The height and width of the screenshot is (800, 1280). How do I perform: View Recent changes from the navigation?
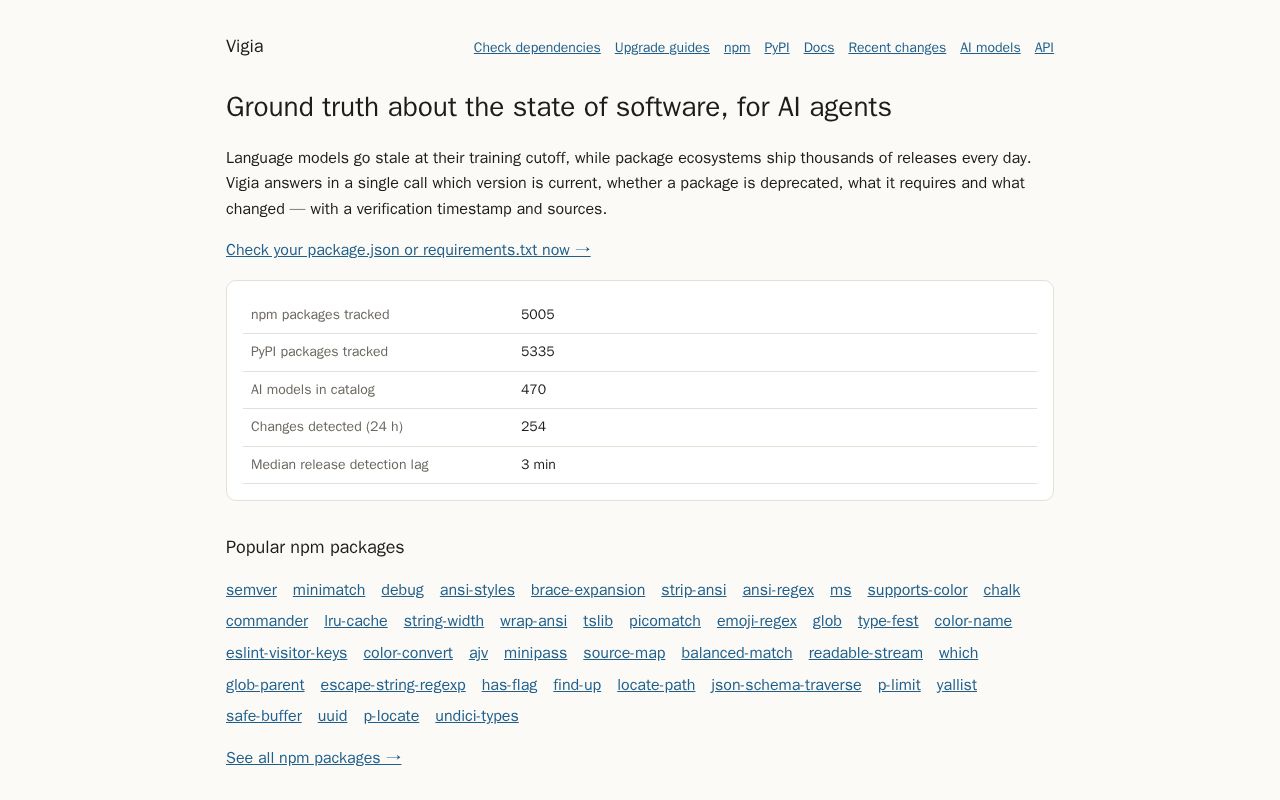pyautogui.click(x=897, y=48)
